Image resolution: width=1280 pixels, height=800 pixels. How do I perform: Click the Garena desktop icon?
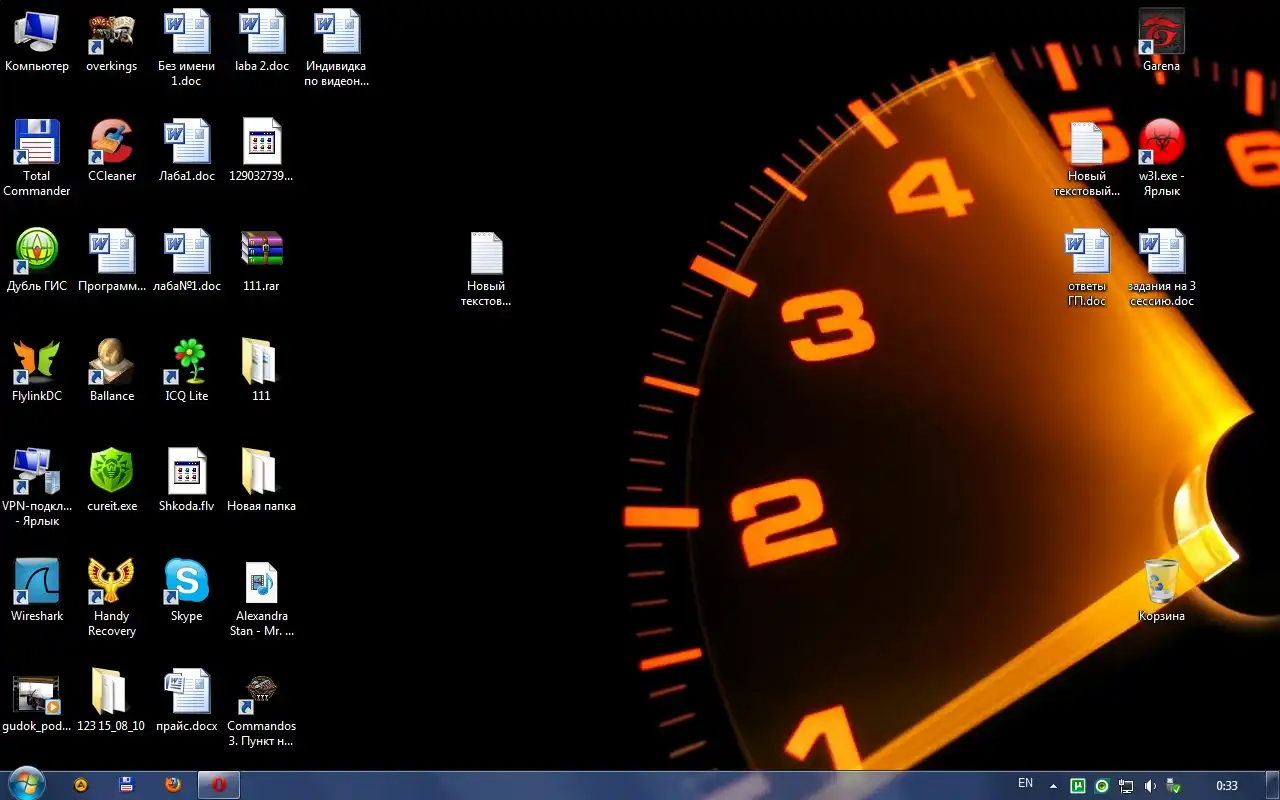tap(1161, 32)
